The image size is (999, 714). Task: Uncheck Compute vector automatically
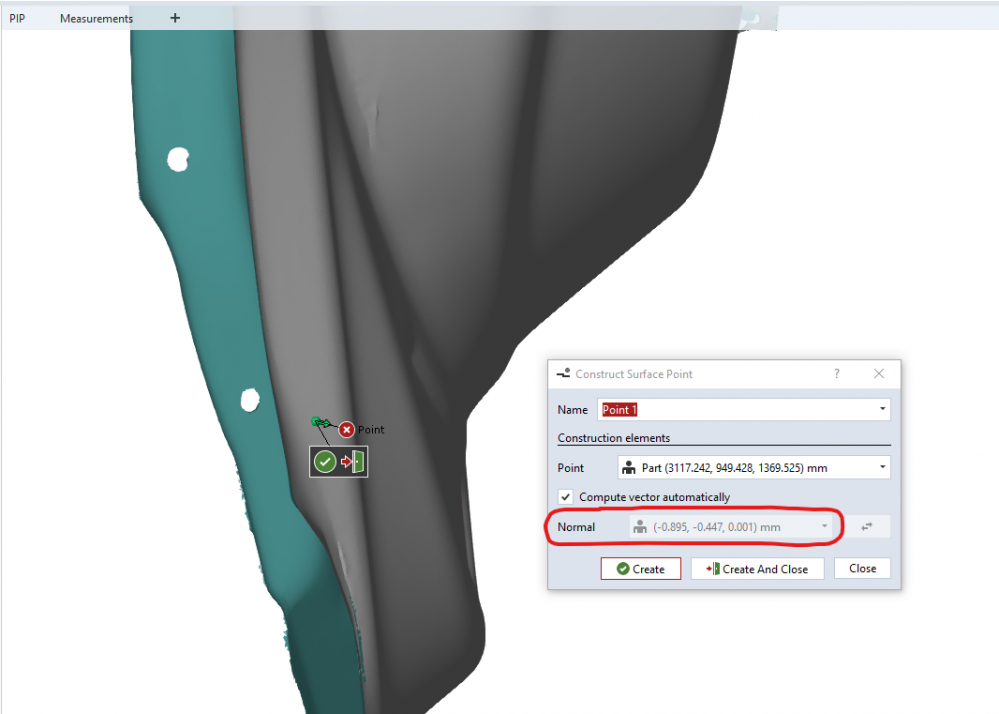[566, 497]
